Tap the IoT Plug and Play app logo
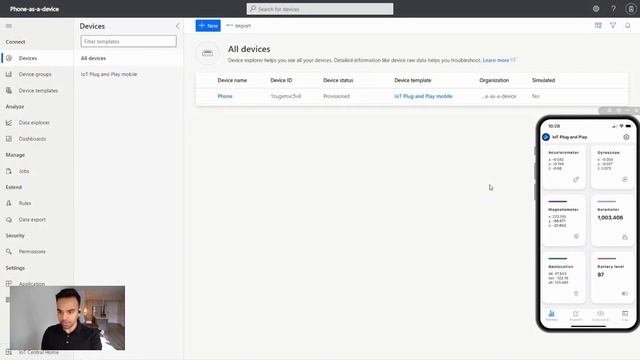Viewport: 640px width, 360px height. coord(546,137)
